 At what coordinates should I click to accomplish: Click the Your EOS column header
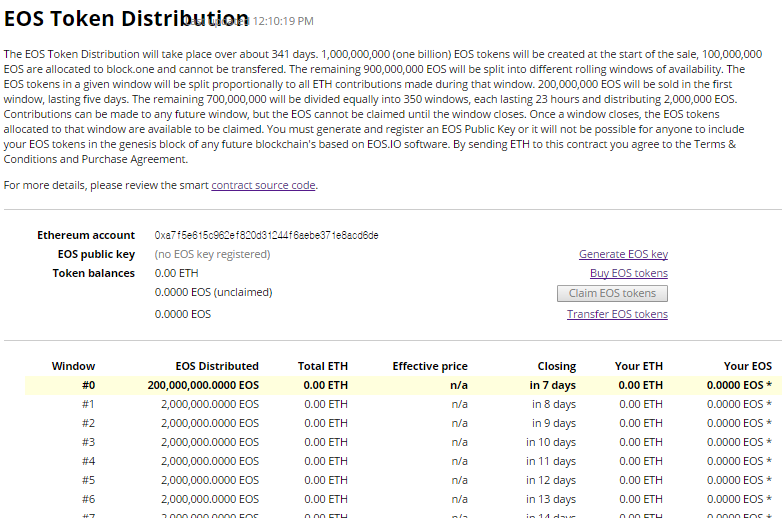click(747, 366)
